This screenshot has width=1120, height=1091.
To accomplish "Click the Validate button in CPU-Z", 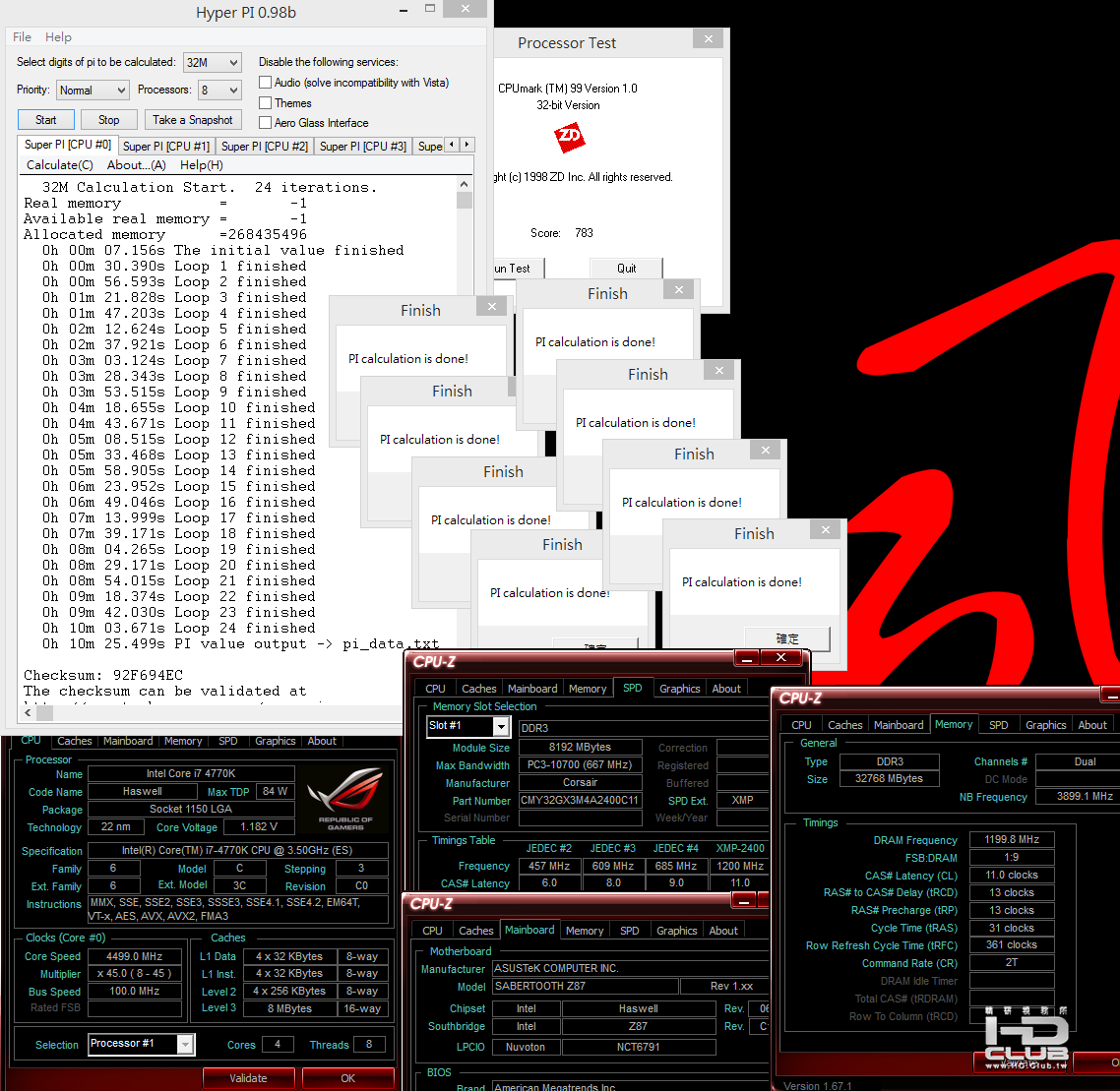I will [249, 1078].
